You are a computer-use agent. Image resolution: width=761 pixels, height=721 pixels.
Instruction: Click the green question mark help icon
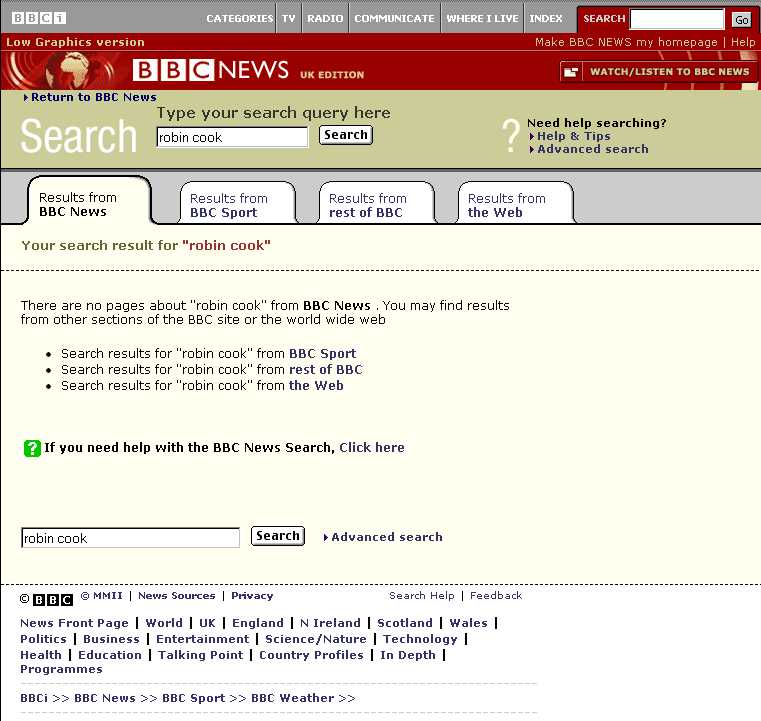32,448
